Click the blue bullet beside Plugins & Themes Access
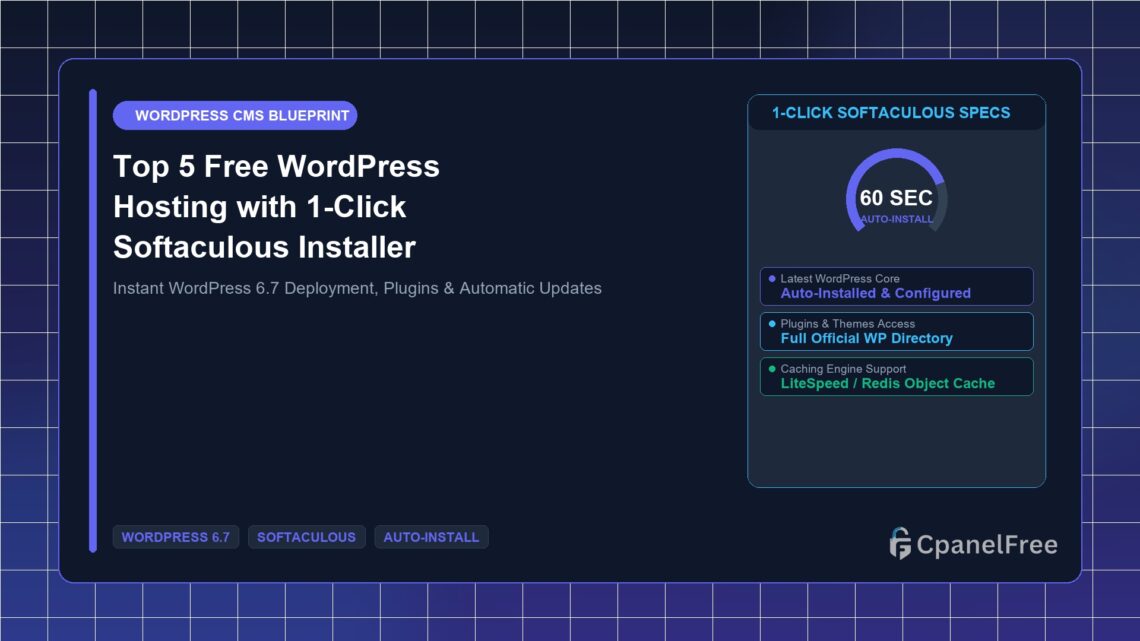This screenshot has height=641, width=1140. coord(772,323)
